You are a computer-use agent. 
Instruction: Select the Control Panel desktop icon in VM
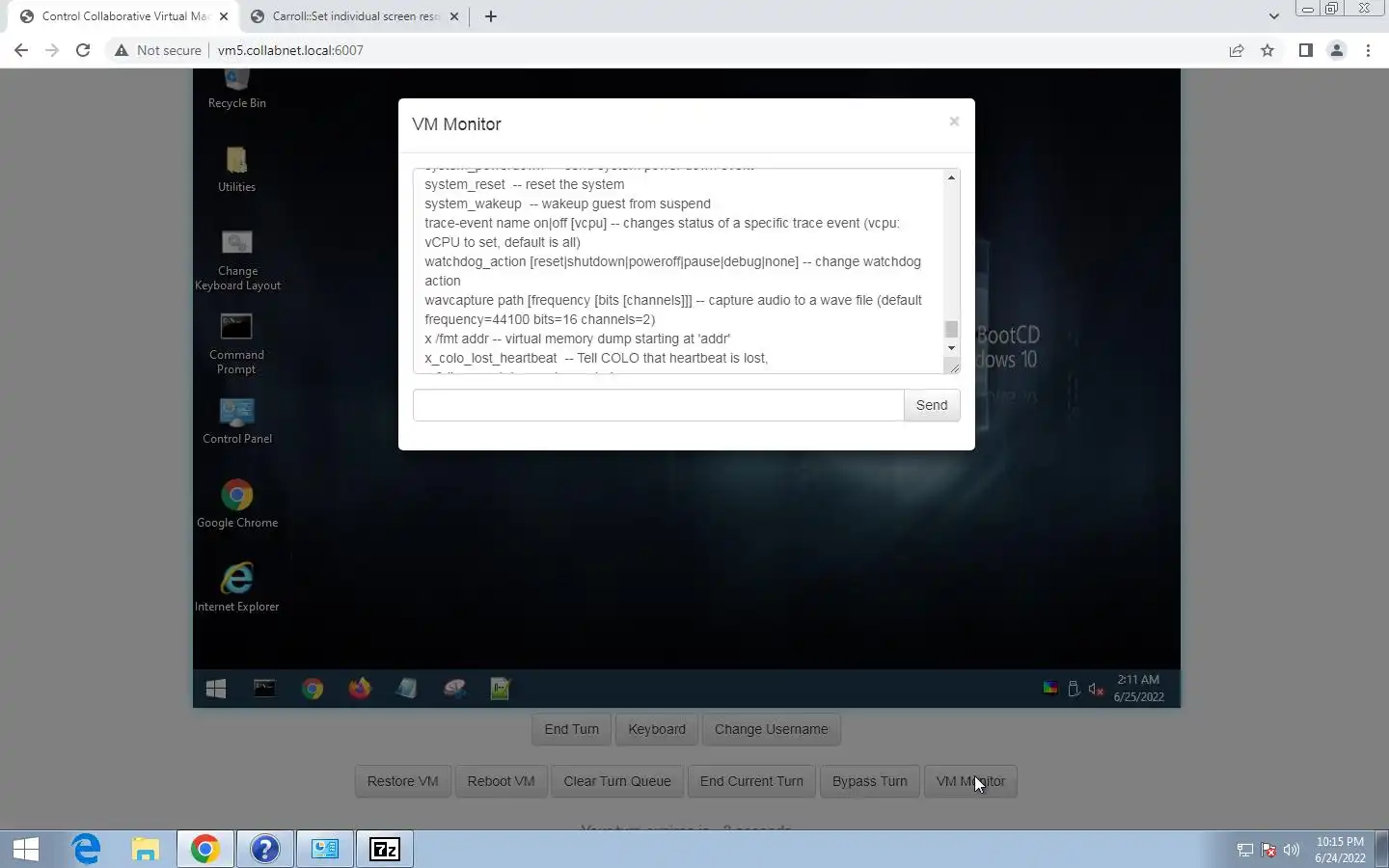[237, 421]
